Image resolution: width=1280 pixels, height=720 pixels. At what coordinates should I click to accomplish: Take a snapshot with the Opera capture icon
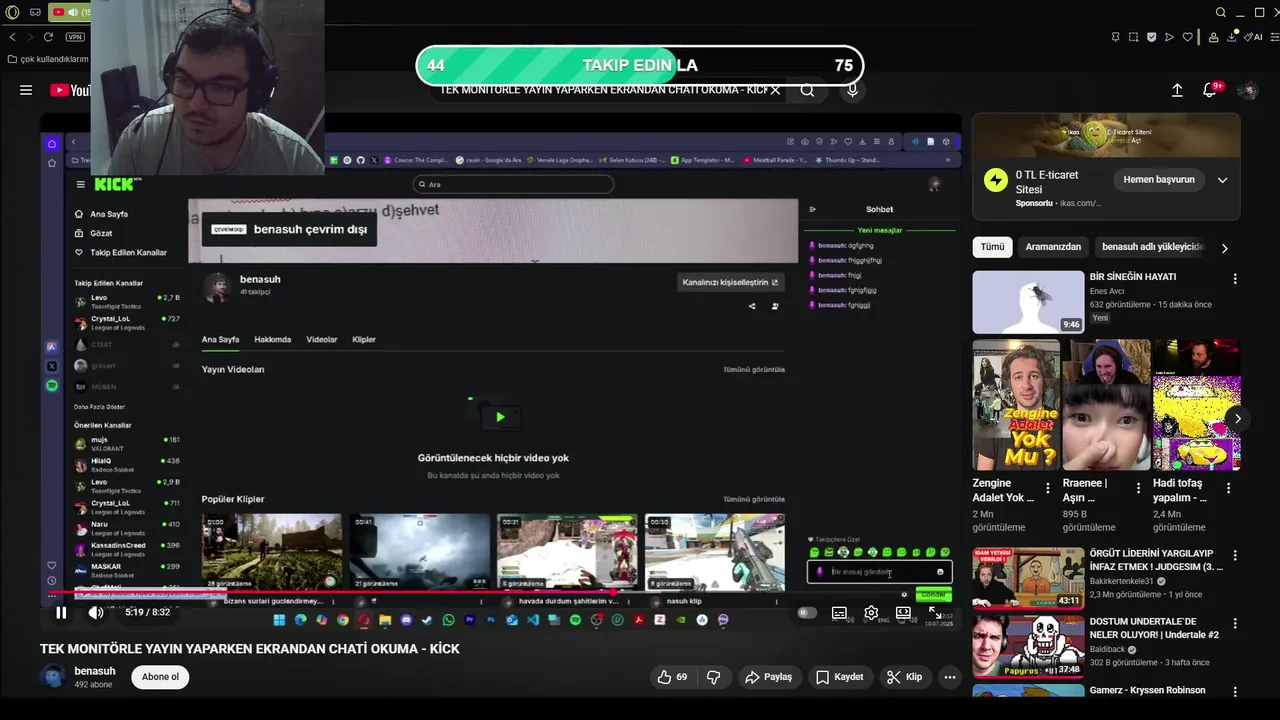point(1133,37)
